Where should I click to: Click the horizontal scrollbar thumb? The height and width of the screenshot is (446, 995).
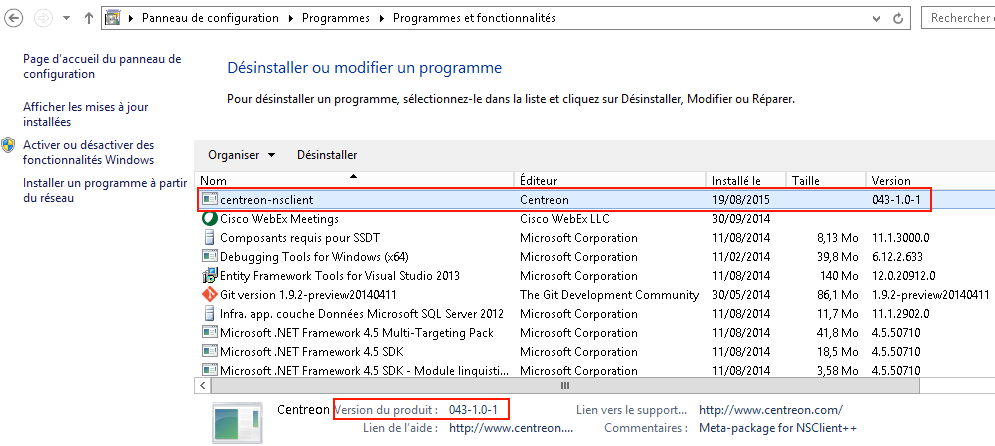(564, 385)
